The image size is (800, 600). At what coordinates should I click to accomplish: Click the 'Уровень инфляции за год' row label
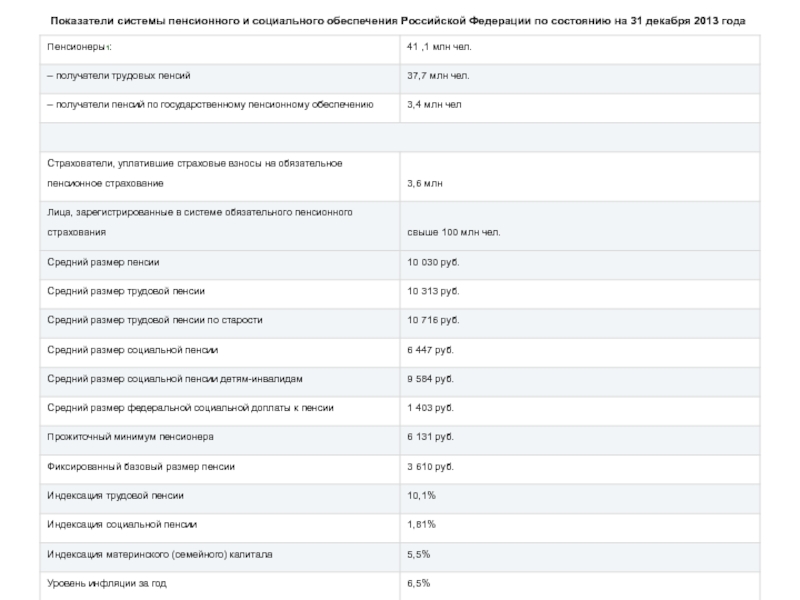(x=108, y=582)
